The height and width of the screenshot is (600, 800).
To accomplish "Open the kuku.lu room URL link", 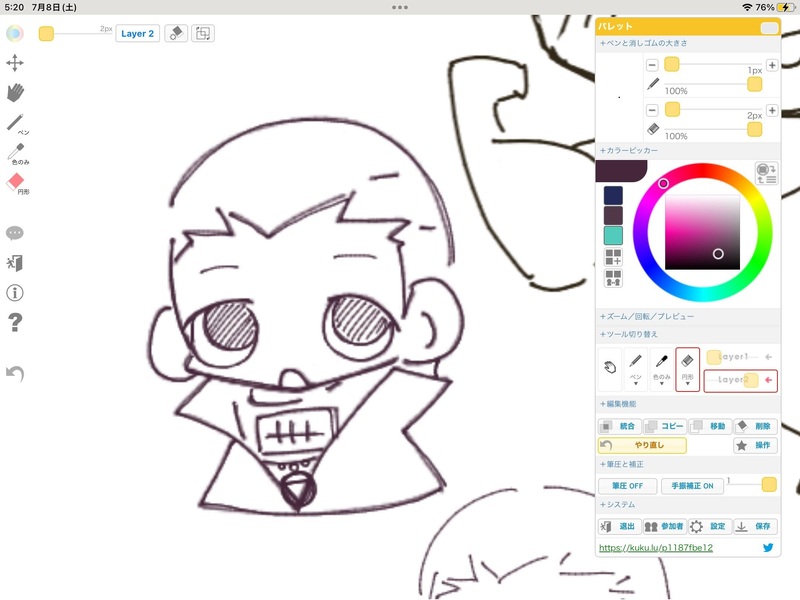I will (656, 547).
